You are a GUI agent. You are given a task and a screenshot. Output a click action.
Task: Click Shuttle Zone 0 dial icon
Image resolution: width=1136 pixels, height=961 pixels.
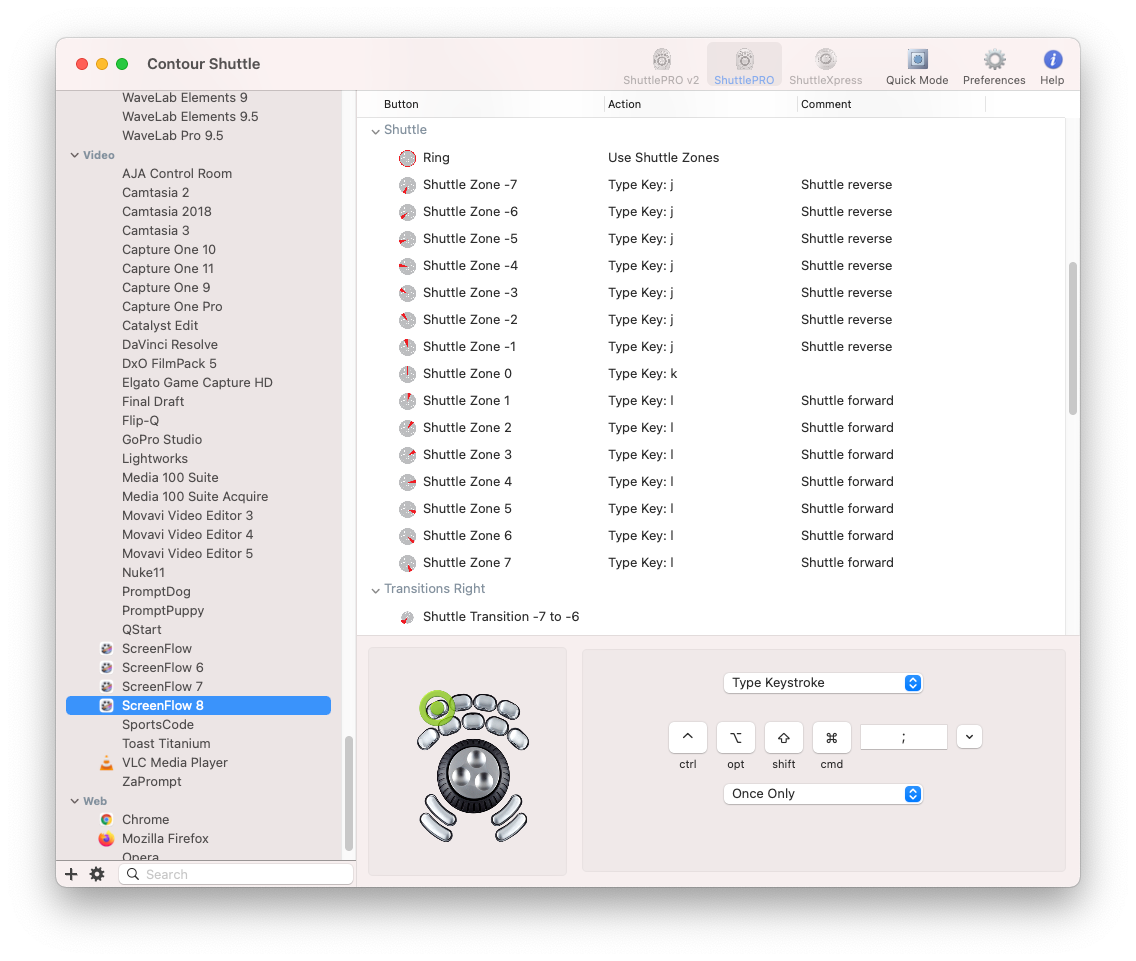[x=408, y=374]
